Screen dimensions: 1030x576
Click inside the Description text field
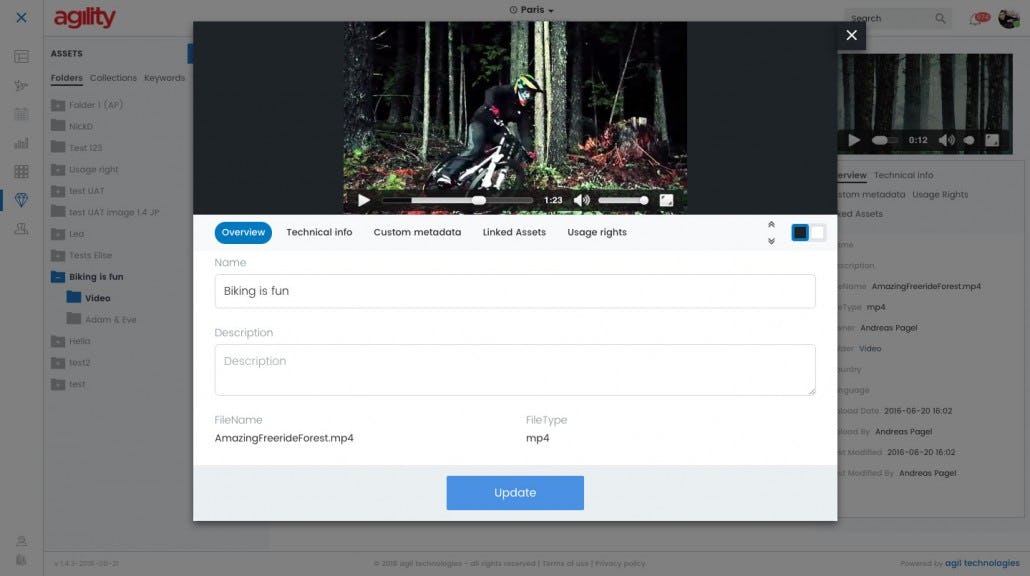click(x=514, y=368)
